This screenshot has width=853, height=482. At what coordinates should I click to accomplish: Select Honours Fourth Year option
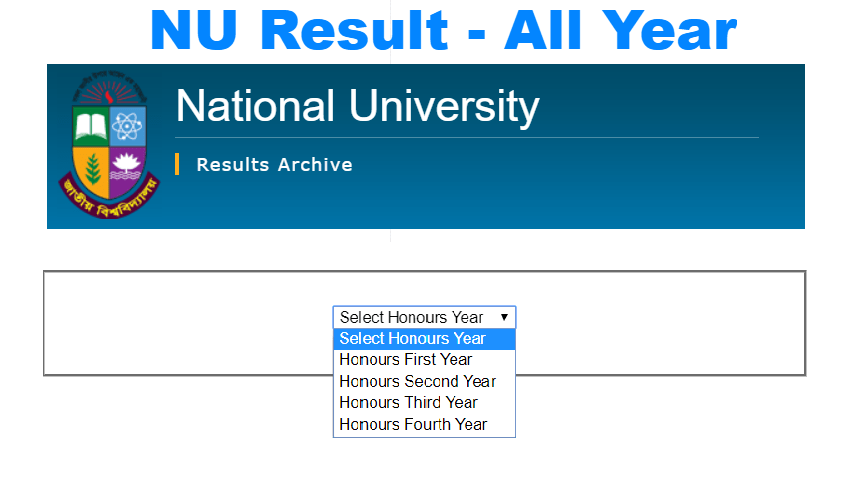tap(413, 424)
